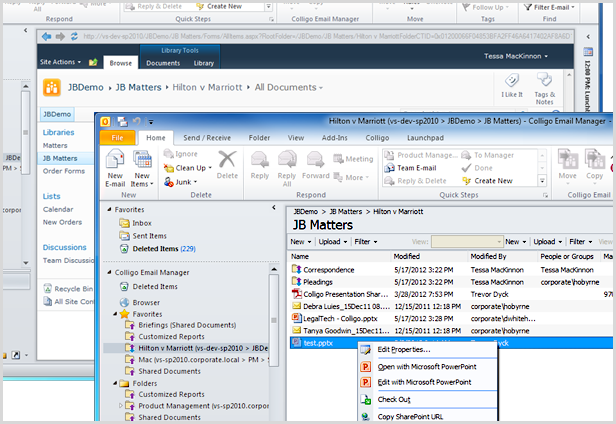This screenshot has height=424, width=616.
Task: Click browser refresh icon
Action: [x=74, y=37]
